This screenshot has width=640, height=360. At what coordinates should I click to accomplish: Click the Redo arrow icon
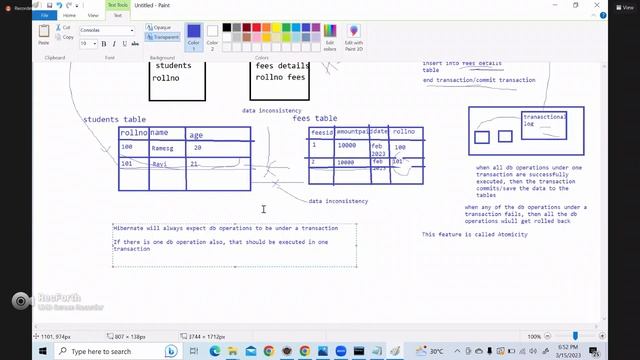(x=69, y=5)
